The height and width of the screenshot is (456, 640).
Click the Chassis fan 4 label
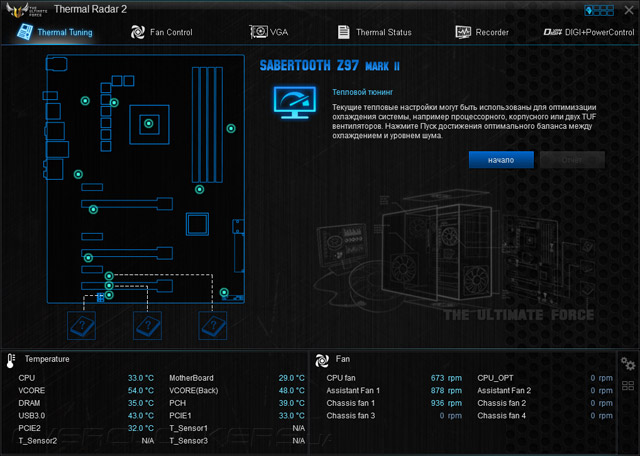tap(502, 416)
